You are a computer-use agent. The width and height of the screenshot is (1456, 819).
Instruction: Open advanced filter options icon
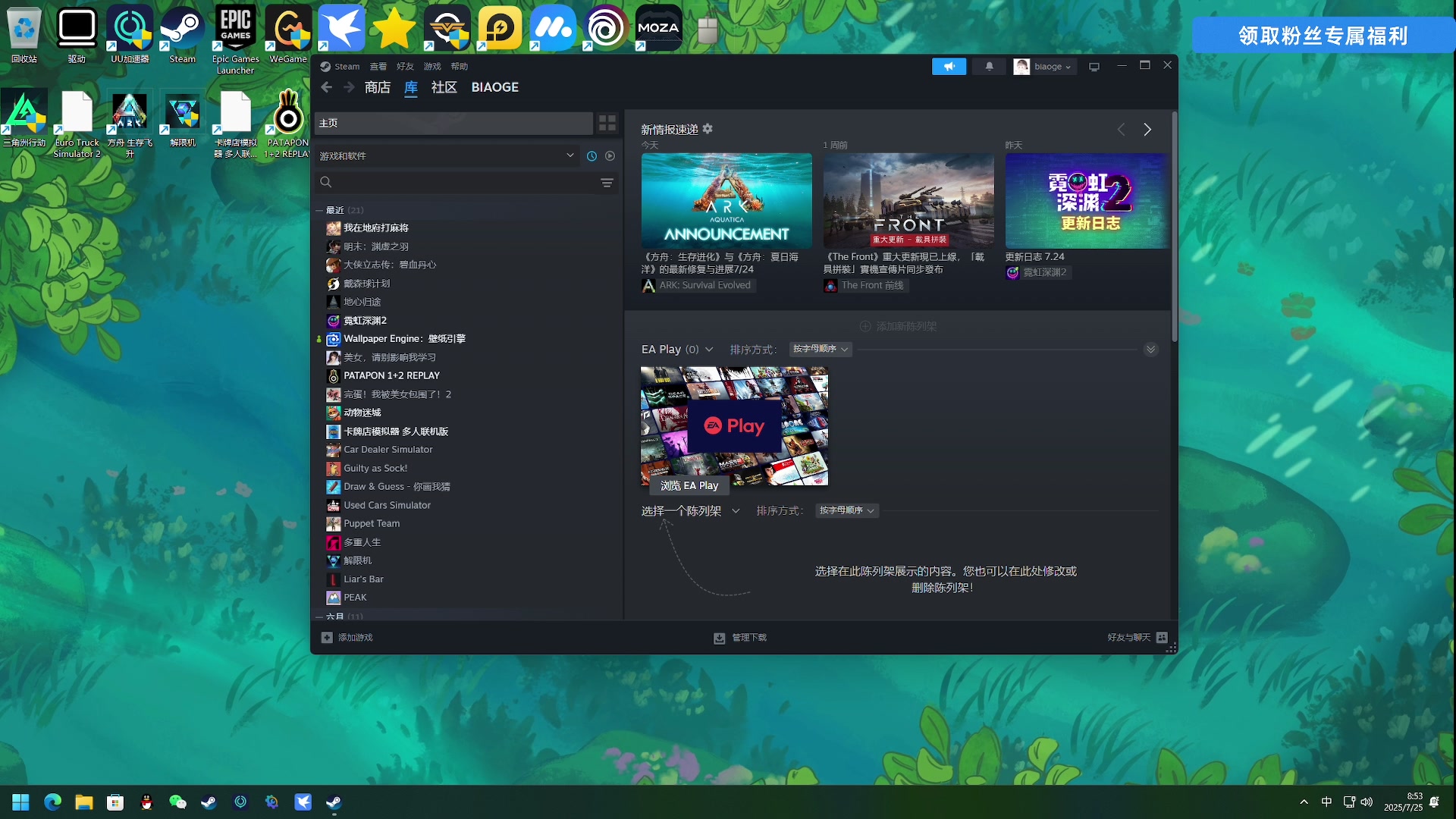click(607, 183)
